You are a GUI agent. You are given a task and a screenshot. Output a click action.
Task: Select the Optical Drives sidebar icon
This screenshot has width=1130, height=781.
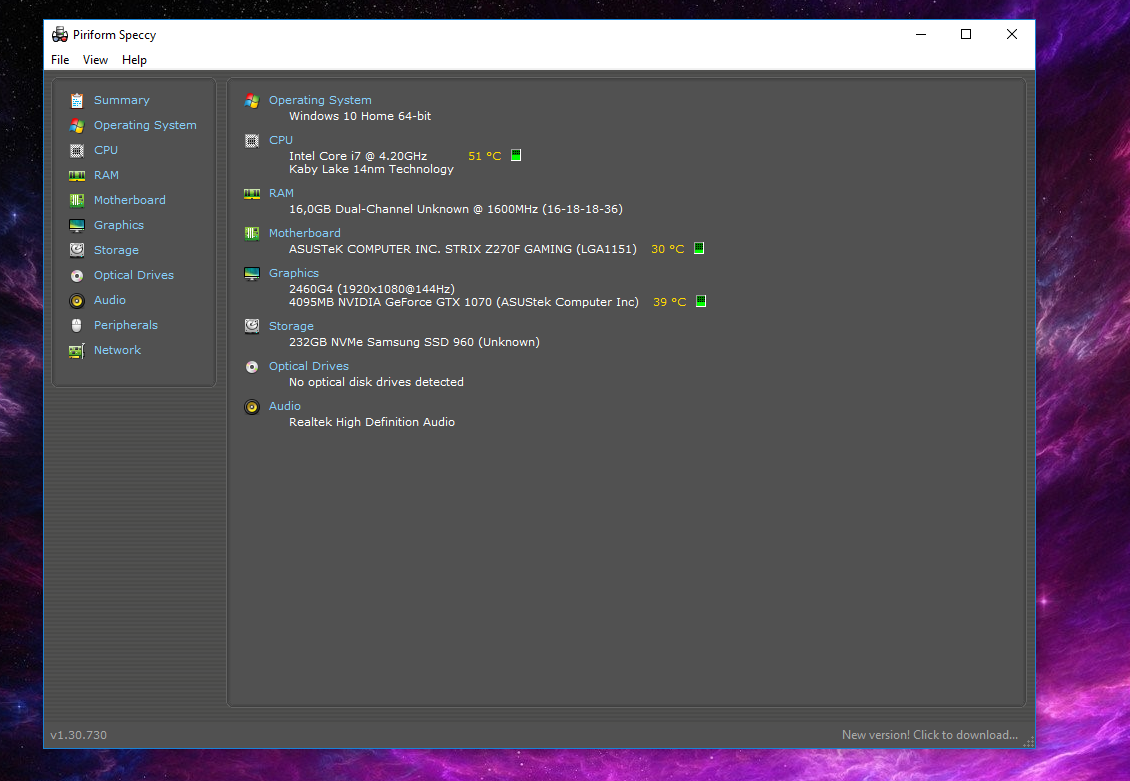77,275
